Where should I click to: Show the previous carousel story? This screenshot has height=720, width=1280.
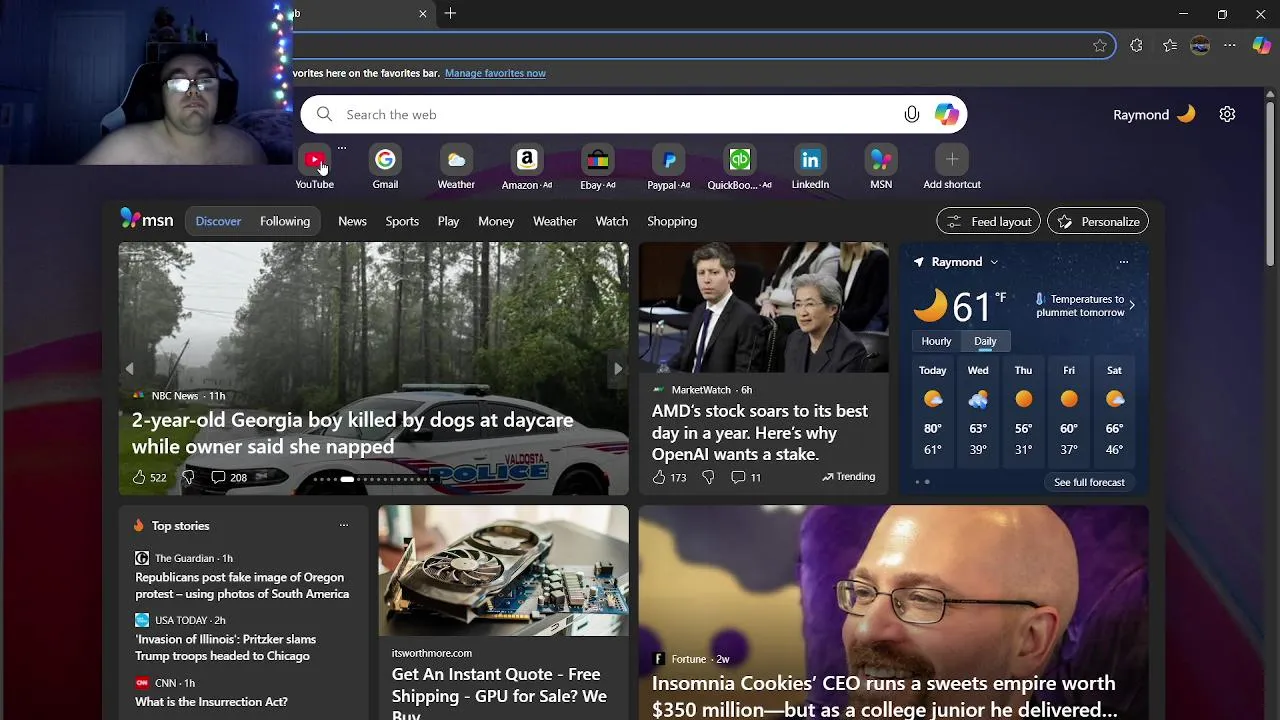point(130,369)
